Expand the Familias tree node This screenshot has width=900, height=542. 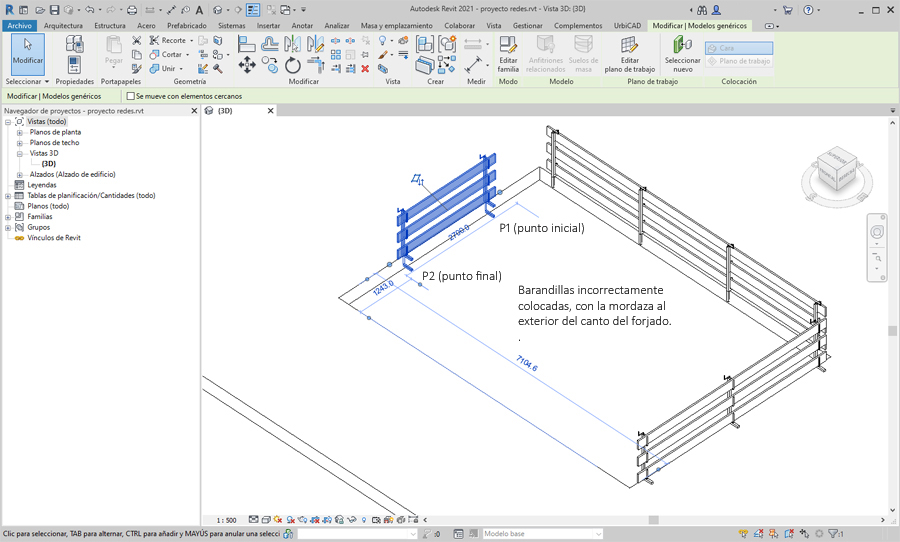click(8, 217)
